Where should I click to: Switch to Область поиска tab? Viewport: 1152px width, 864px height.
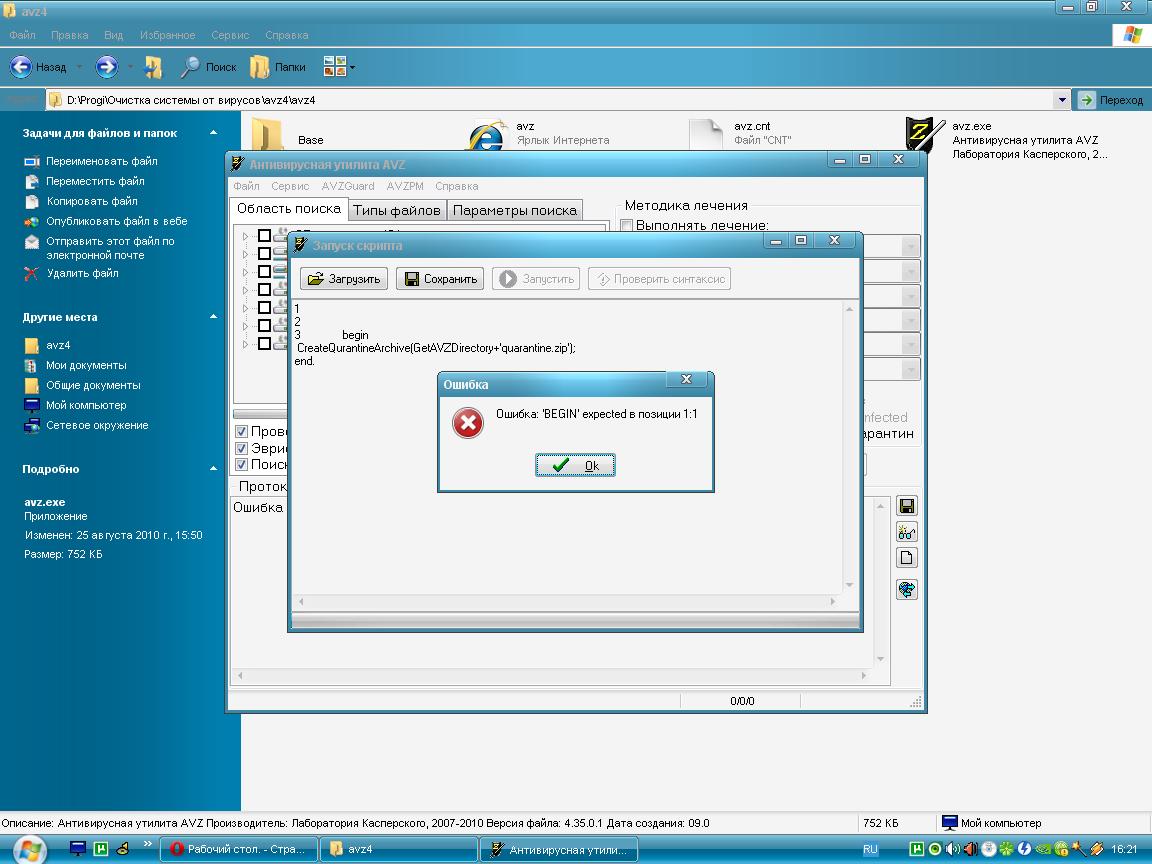point(289,209)
